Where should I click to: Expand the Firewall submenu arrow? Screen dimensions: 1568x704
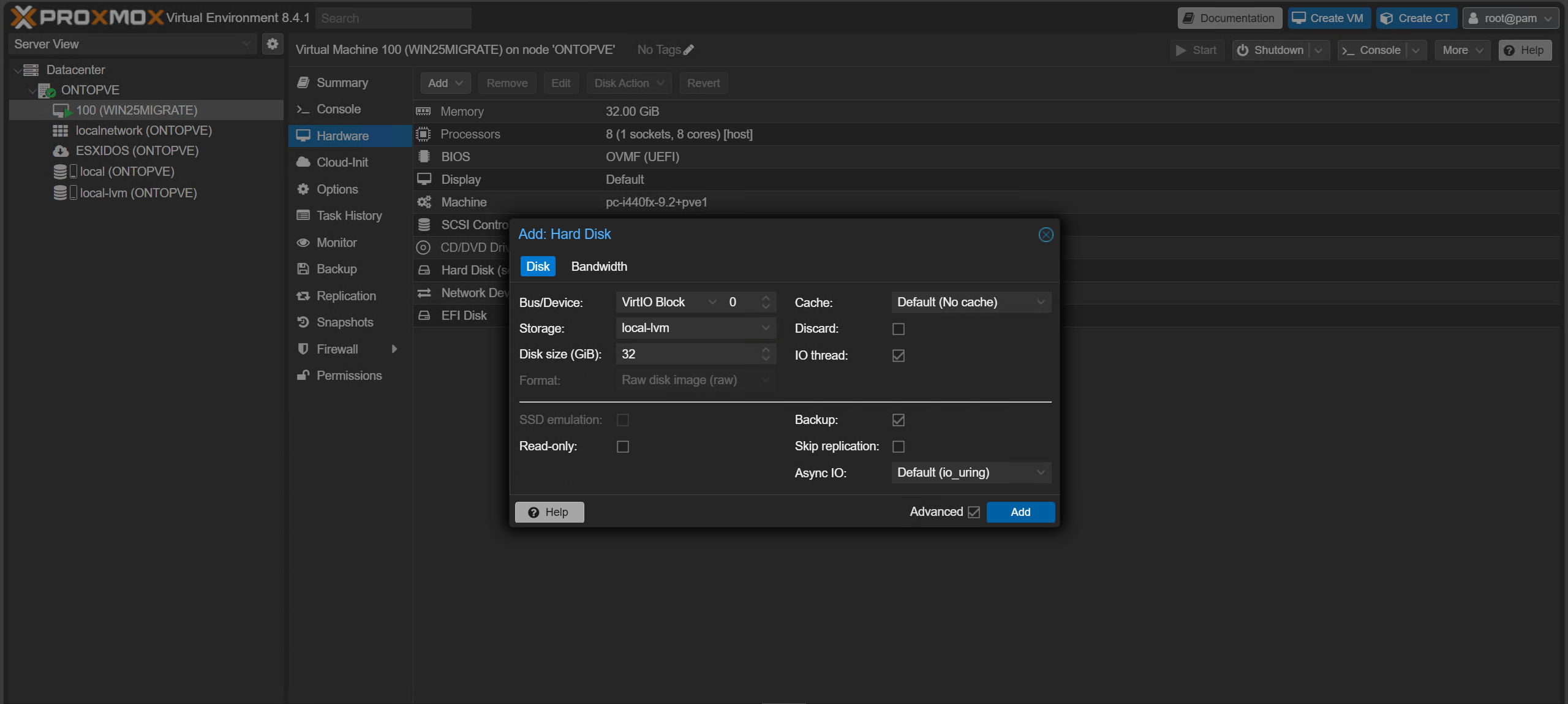tap(394, 349)
